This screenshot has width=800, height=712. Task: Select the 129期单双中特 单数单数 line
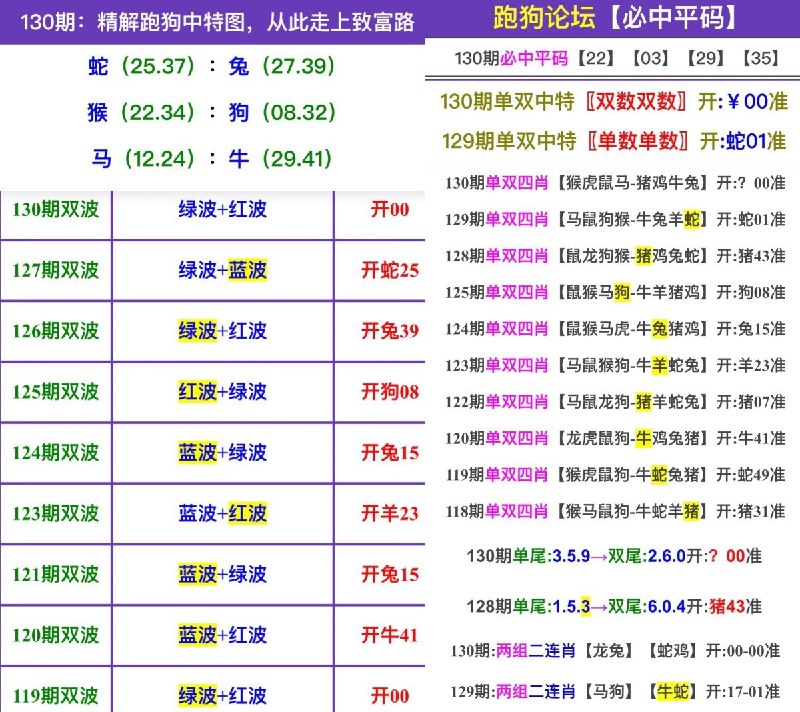click(x=614, y=142)
